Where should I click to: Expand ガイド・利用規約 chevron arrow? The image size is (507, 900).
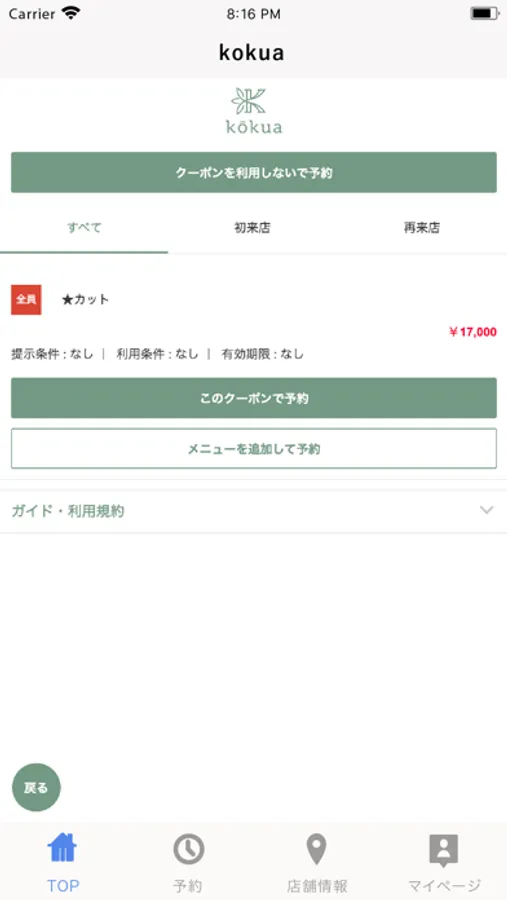[x=486, y=510]
